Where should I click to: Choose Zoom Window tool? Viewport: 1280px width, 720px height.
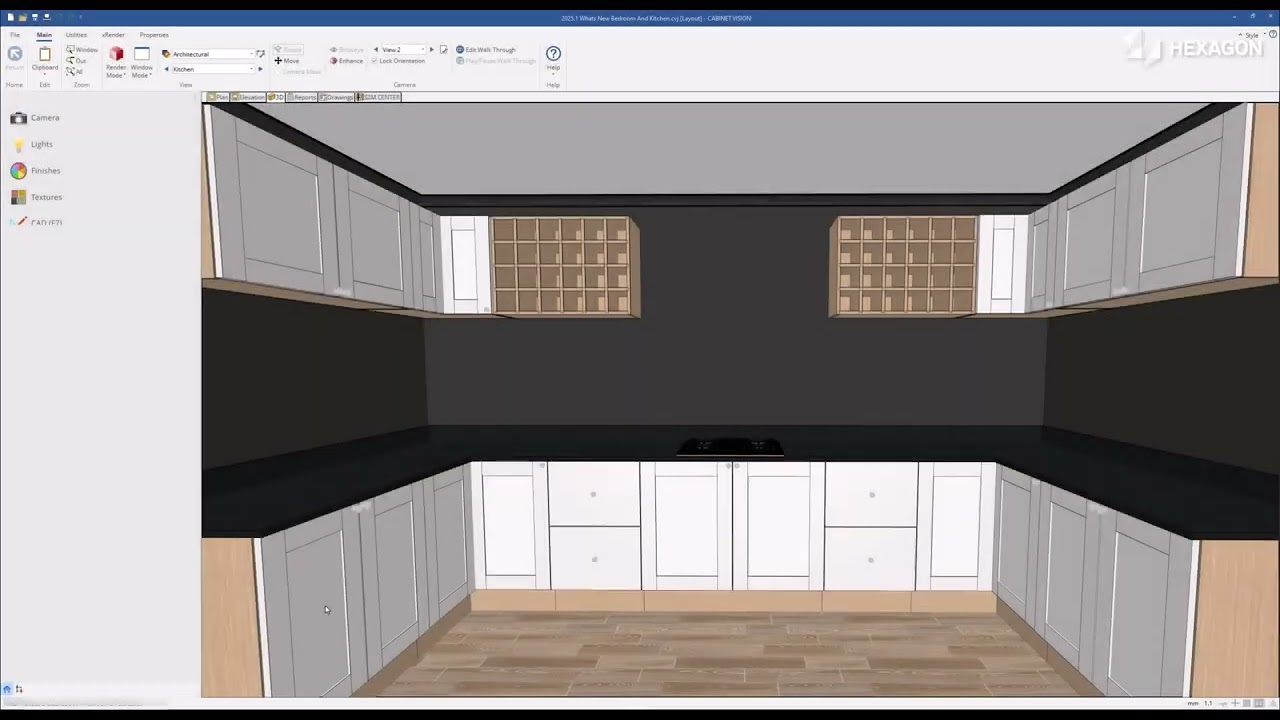point(82,49)
